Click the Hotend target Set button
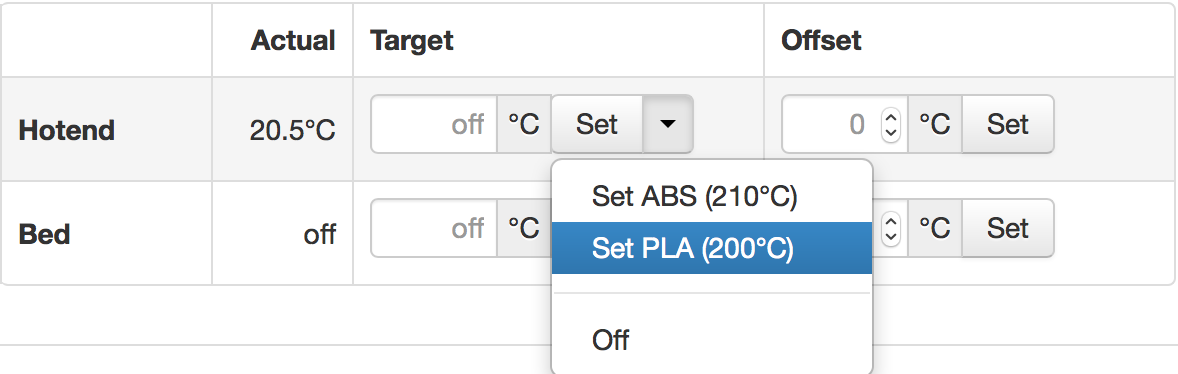1178x374 pixels. pos(597,124)
